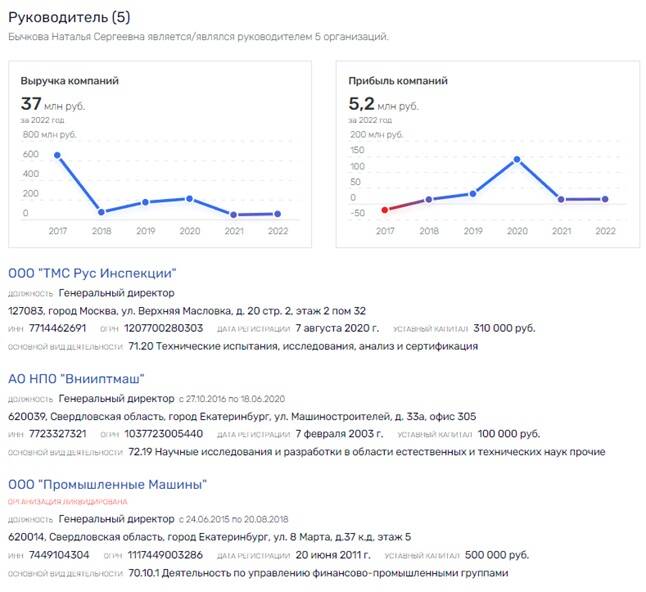This screenshot has height=592, width=646.
Task: Click the 2018 data point on revenue chart
Action: (x=101, y=212)
